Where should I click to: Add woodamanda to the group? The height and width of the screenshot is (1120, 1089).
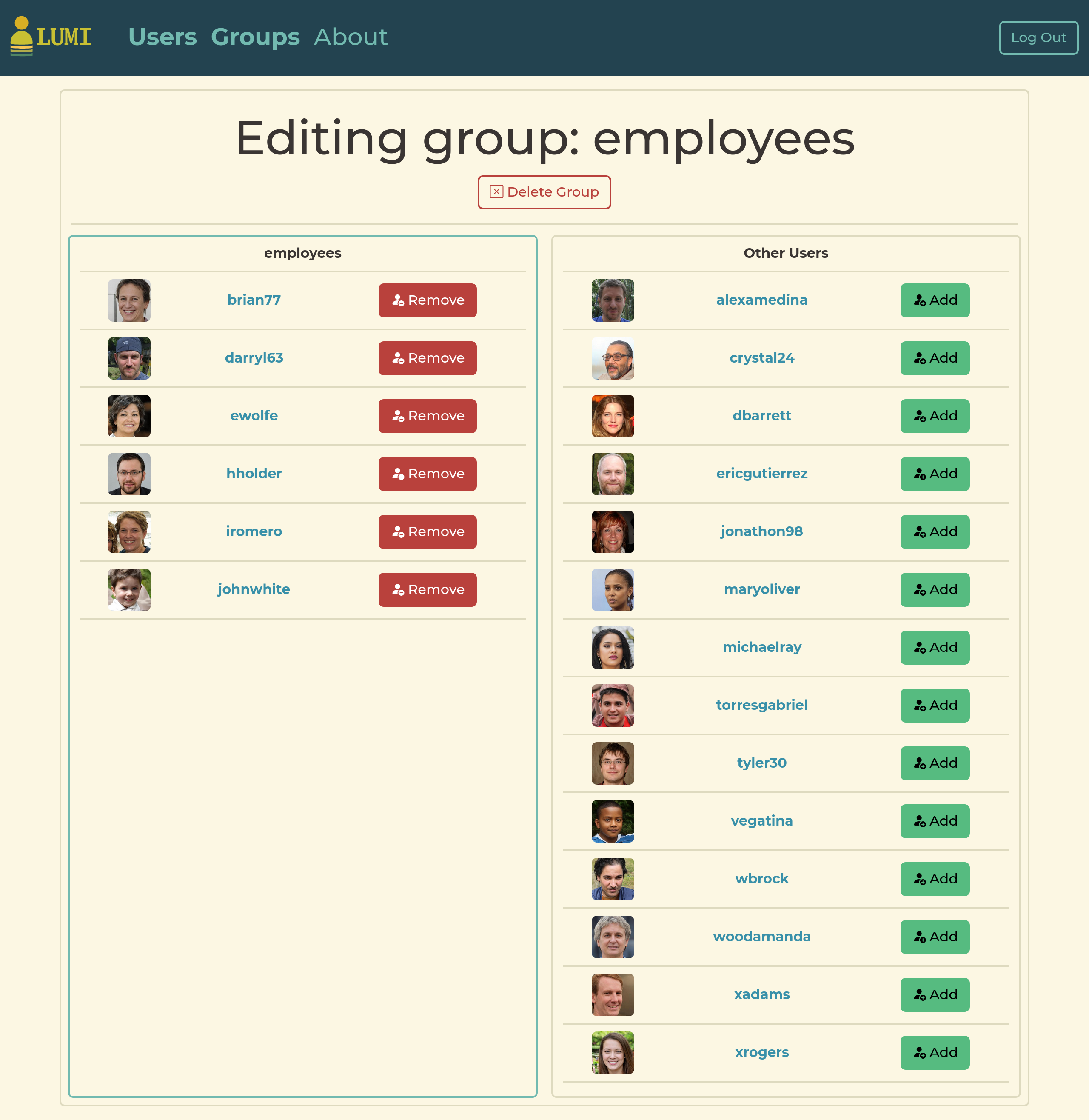[935, 937]
